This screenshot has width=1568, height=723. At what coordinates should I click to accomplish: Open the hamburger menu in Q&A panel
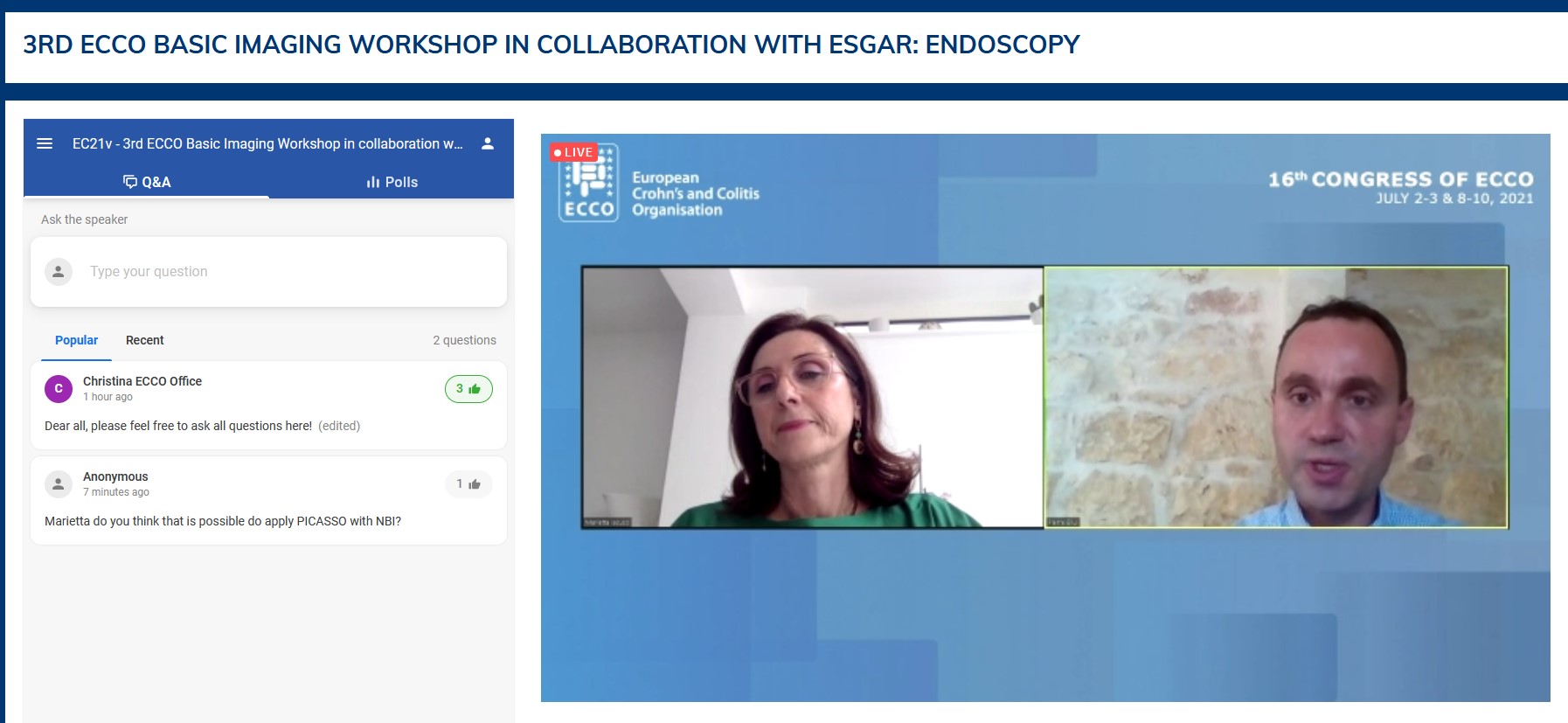point(45,143)
